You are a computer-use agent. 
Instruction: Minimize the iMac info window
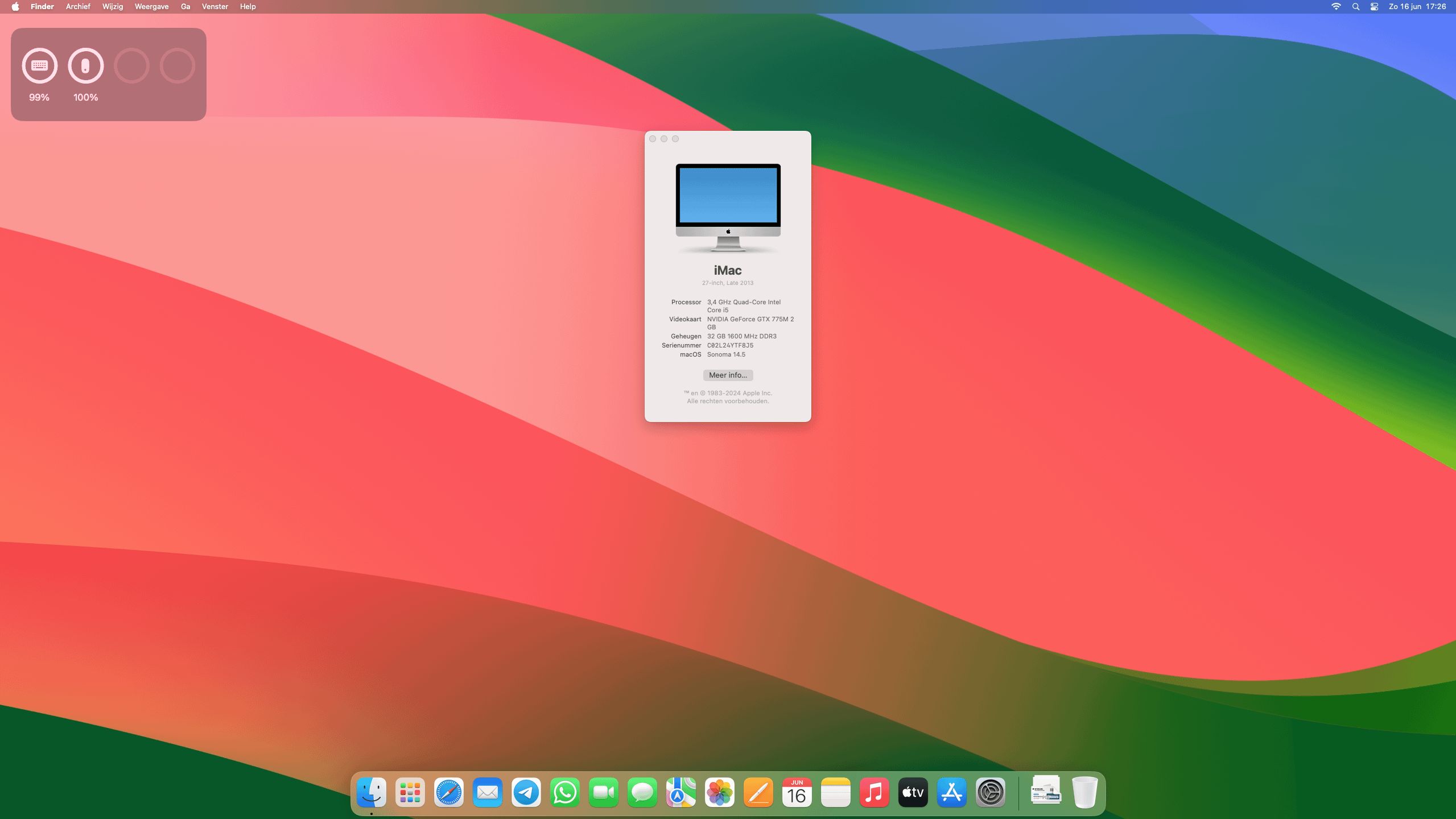coord(664,139)
